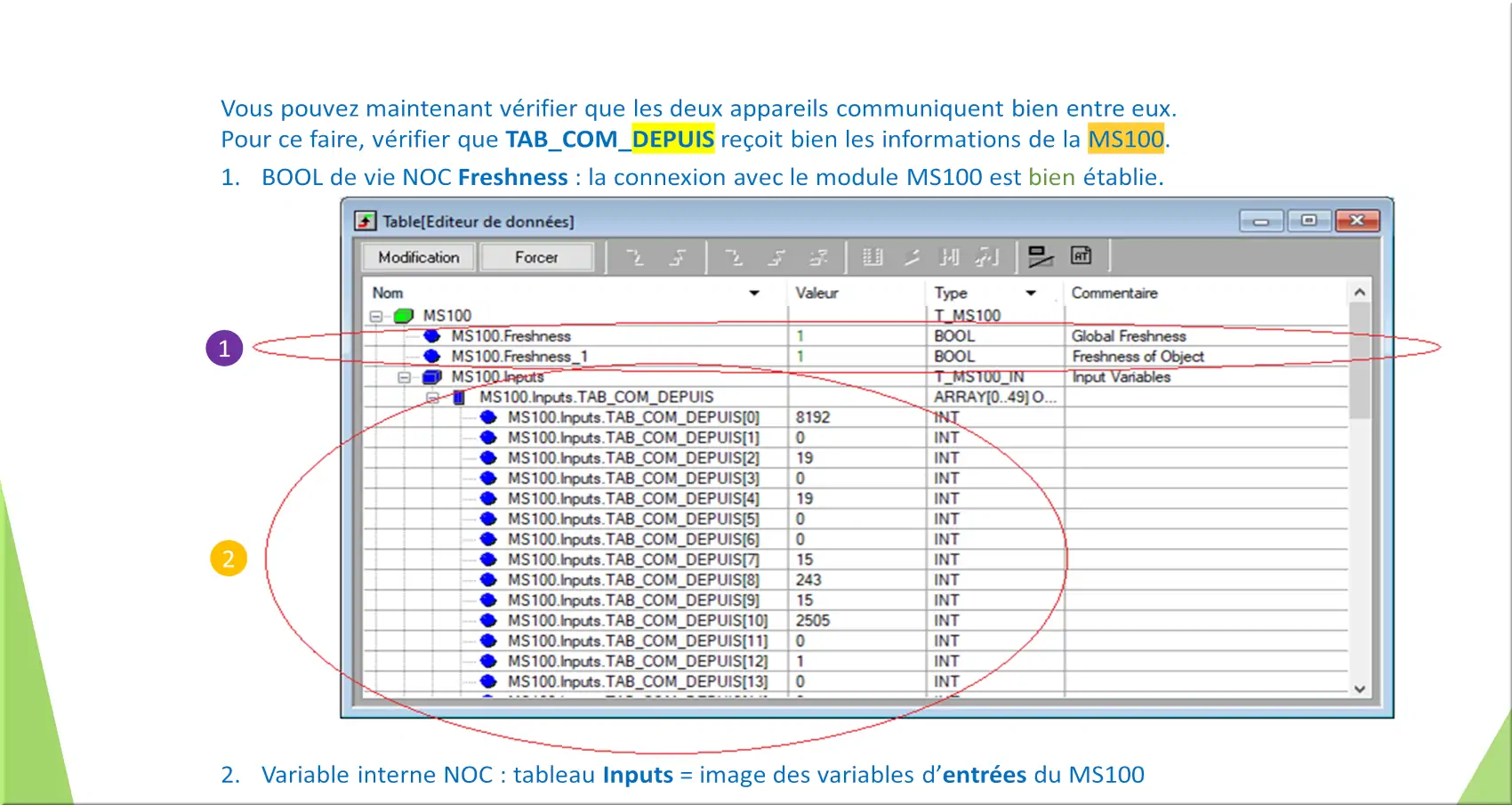Click the TAB_COM_DEPUIS array icon
The image size is (1512, 805).
459,398
